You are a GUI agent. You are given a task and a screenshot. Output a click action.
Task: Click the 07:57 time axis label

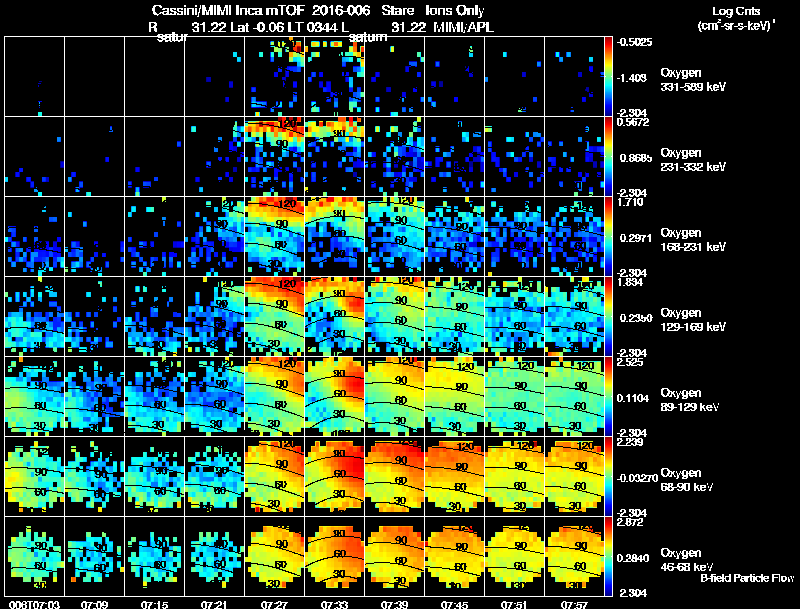[574, 604]
